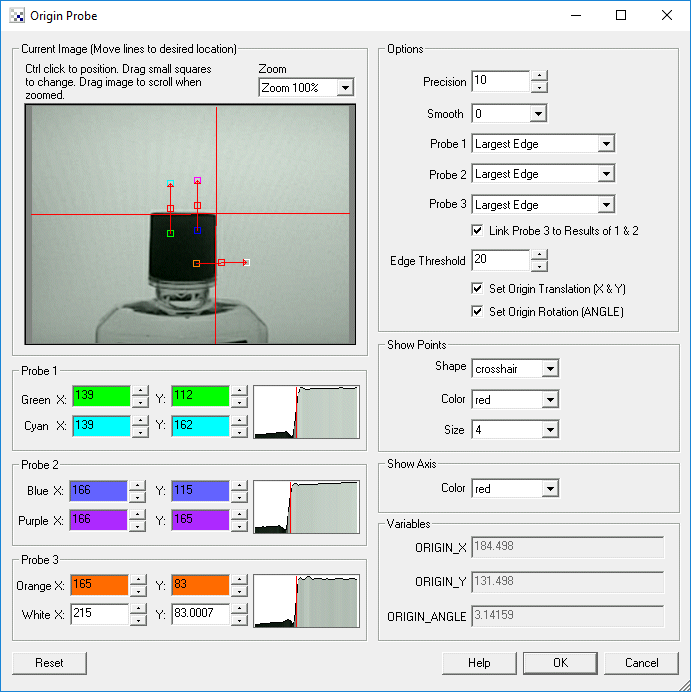This screenshot has height=692, width=691.
Task: Click the Cyan X color field
Action: (x=99, y=426)
